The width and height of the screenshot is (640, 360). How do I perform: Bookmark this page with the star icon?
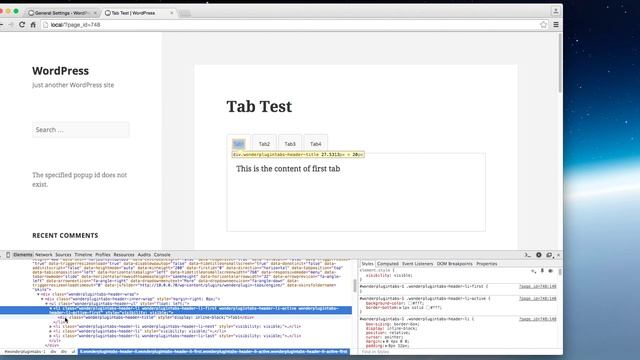(x=543, y=25)
